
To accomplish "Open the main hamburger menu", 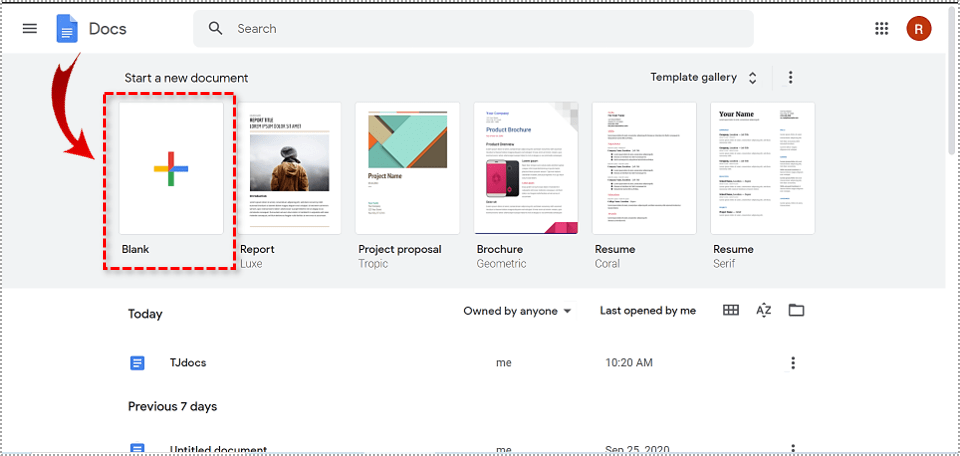I will 30,28.
